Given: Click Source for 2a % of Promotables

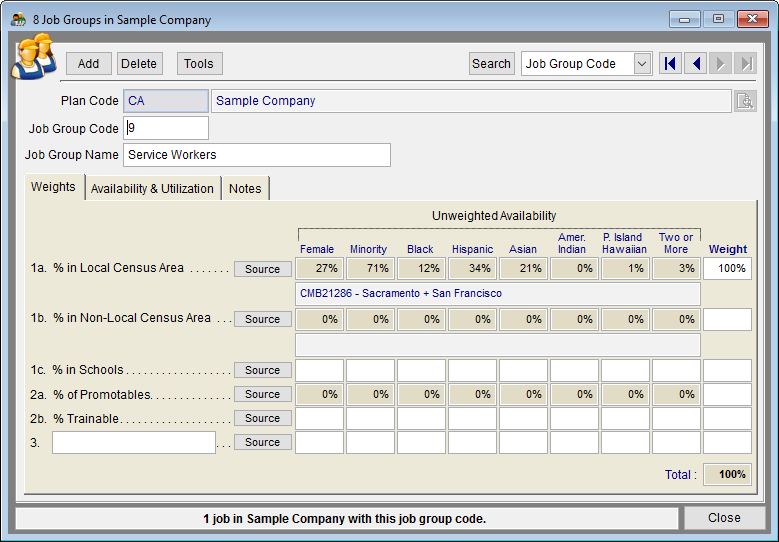Looking at the screenshot, I should pyautogui.click(x=263, y=394).
